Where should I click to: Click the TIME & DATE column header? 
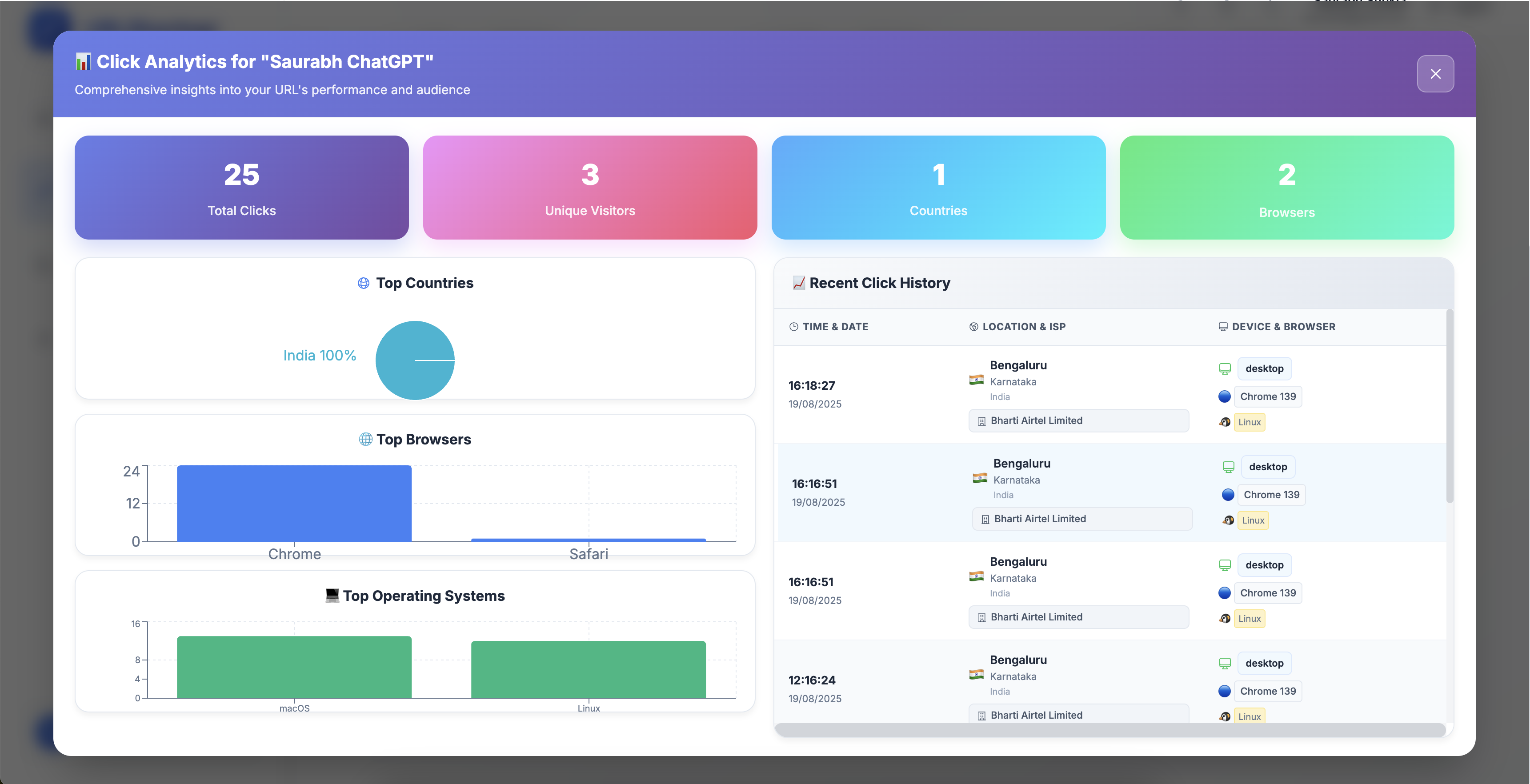829,327
